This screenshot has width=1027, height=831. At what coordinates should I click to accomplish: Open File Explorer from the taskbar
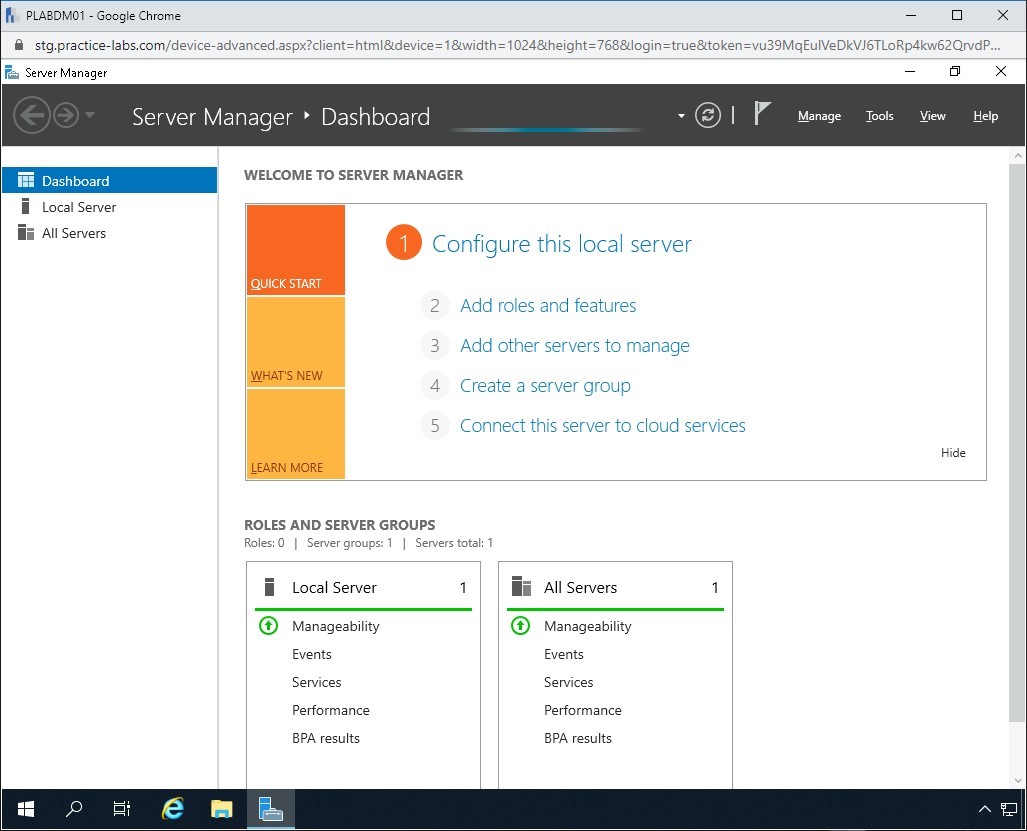(221, 809)
